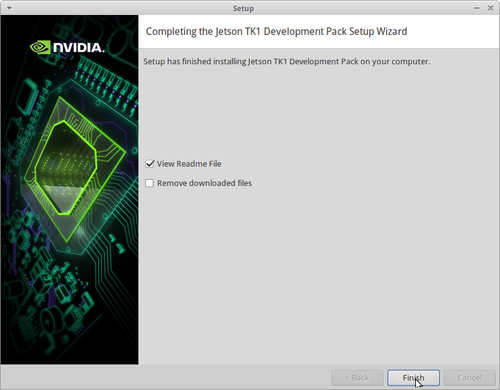500x390 pixels.
Task: Click the NVIDIA eye logo icon
Action: [x=40, y=47]
